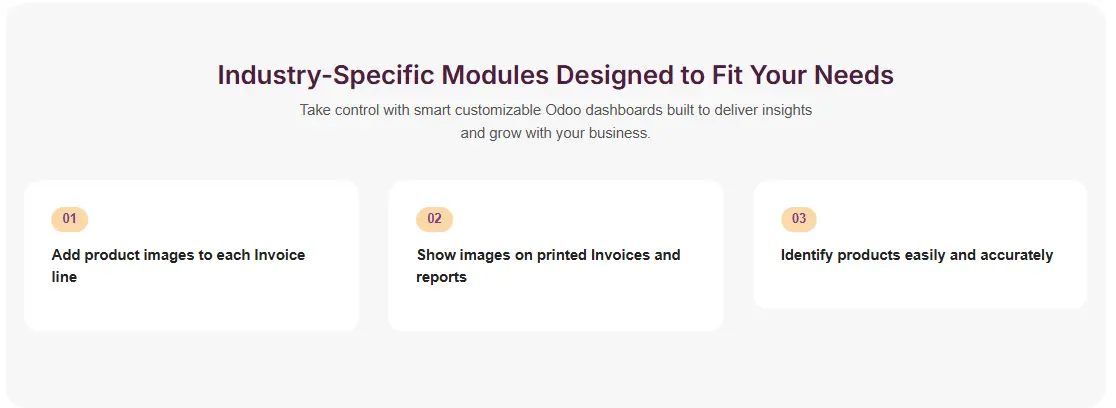Click the subtitle line starting "Take control"
Image resolution: width=1116 pixels, height=408 pixels.
click(x=555, y=110)
